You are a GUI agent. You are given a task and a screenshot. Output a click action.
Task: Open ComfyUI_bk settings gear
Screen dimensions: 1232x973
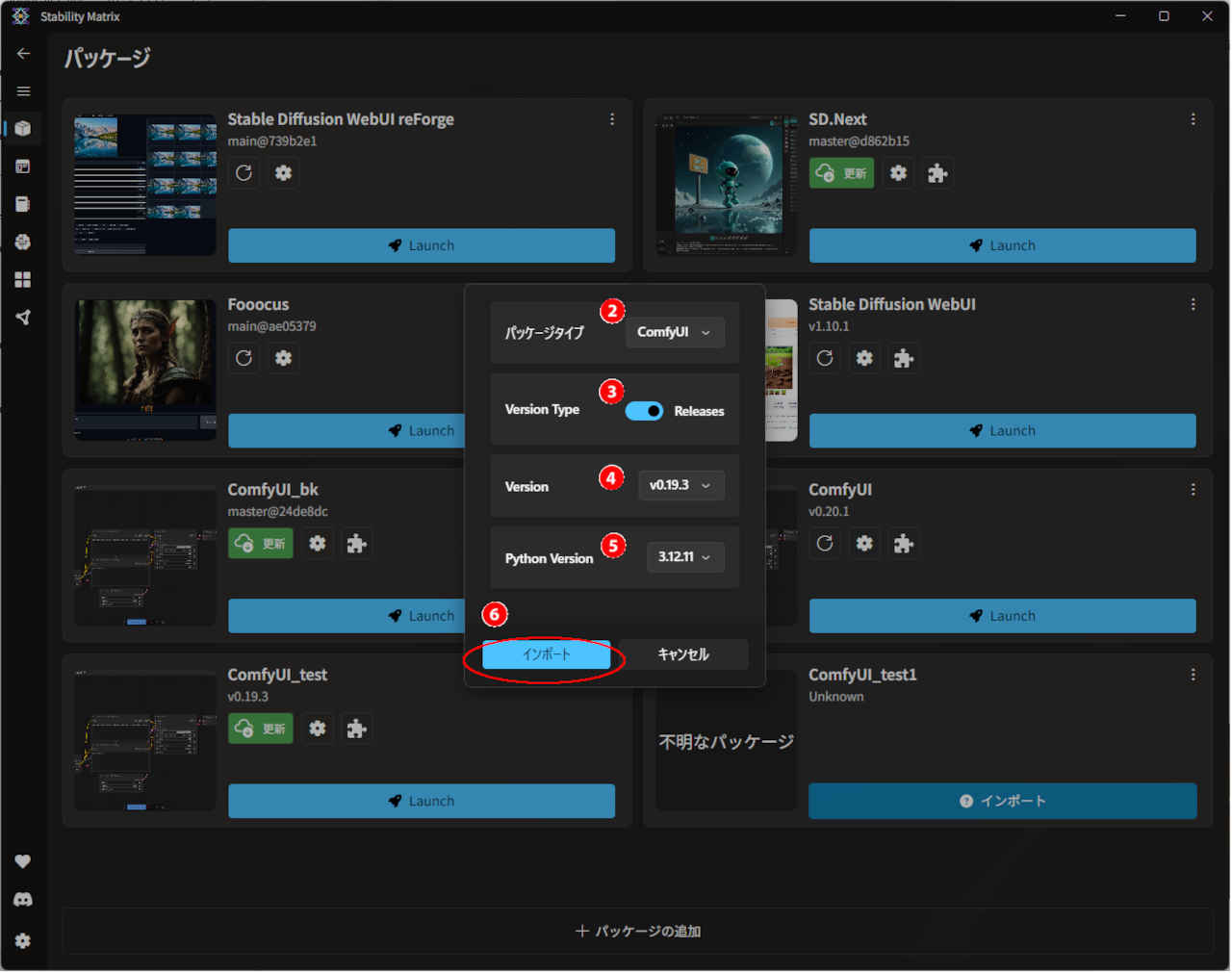tap(318, 544)
